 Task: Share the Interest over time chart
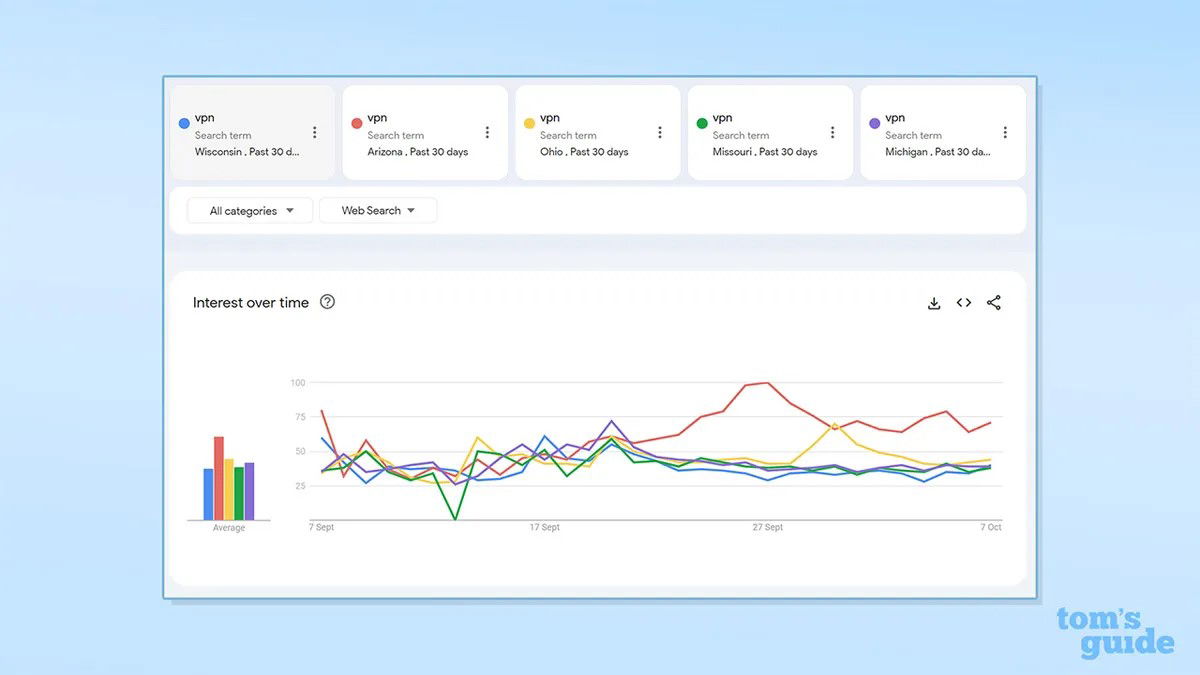click(993, 302)
